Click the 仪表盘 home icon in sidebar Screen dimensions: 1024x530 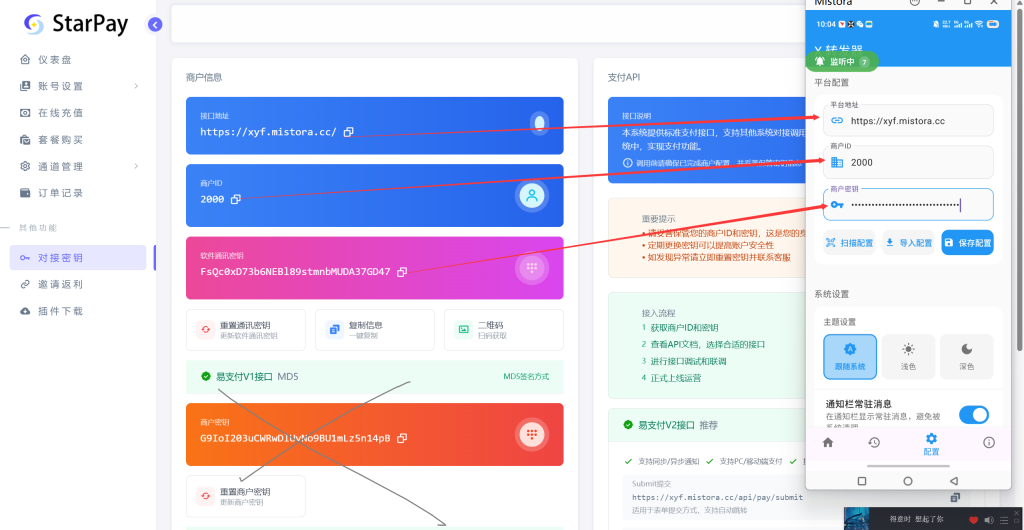coord(25,59)
